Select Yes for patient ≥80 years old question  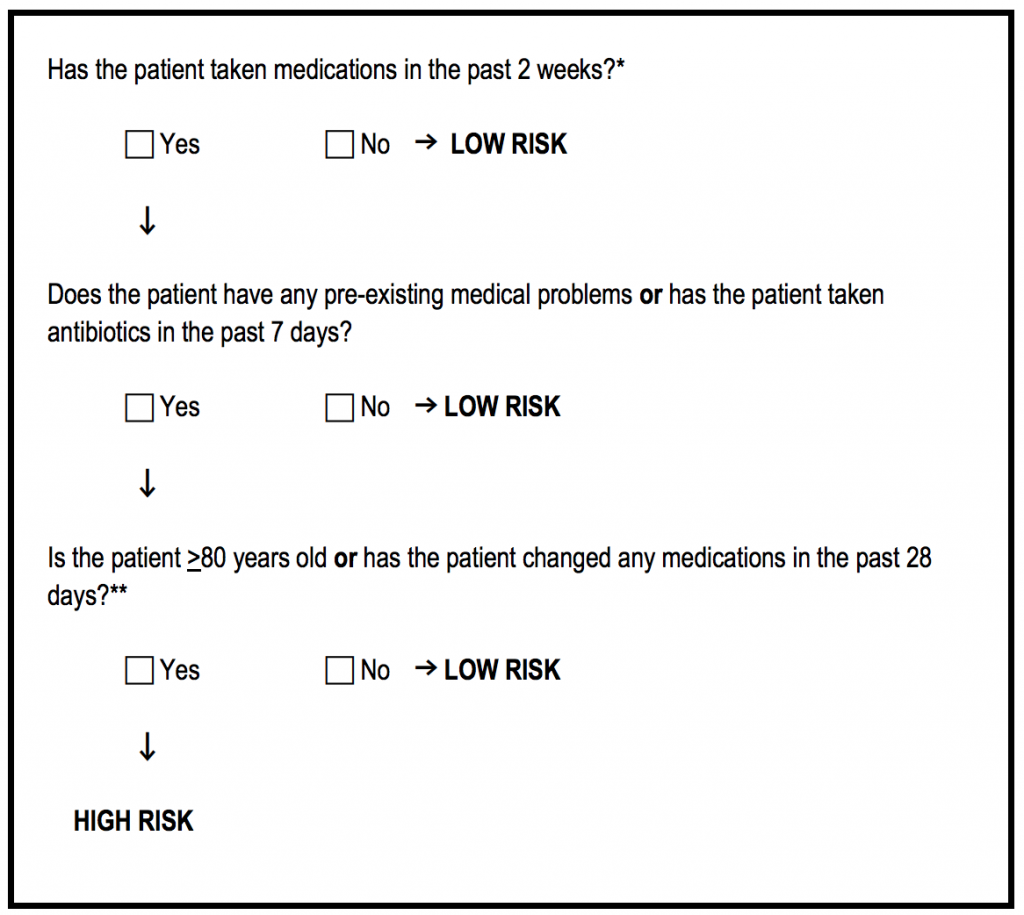click(x=139, y=670)
